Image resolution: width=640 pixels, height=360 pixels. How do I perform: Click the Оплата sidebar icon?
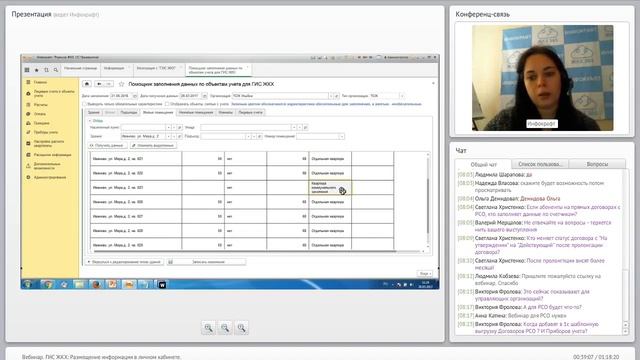(28, 114)
